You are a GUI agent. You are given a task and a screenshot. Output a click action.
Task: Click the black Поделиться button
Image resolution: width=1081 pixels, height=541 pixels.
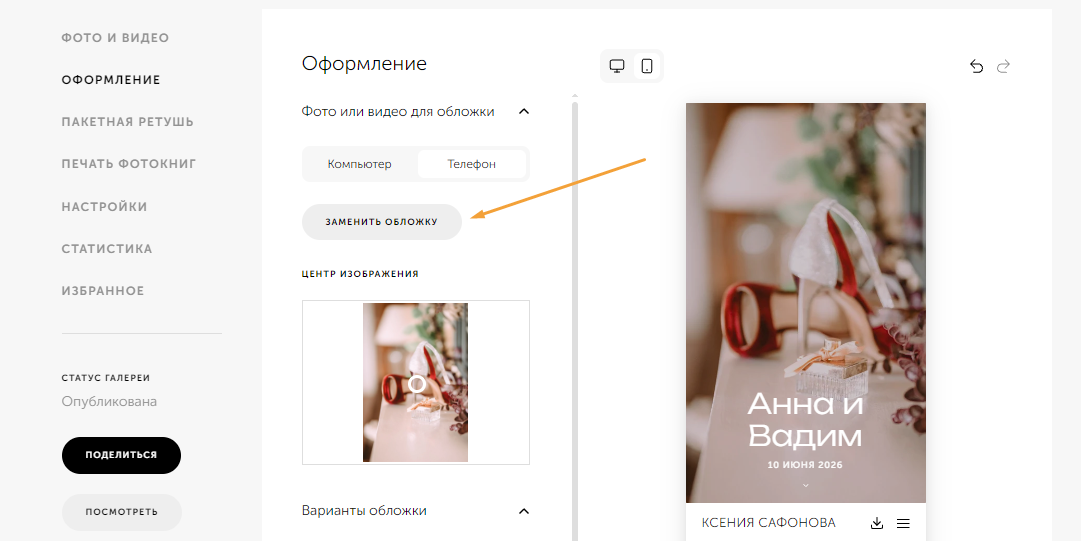click(x=121, y=455)
